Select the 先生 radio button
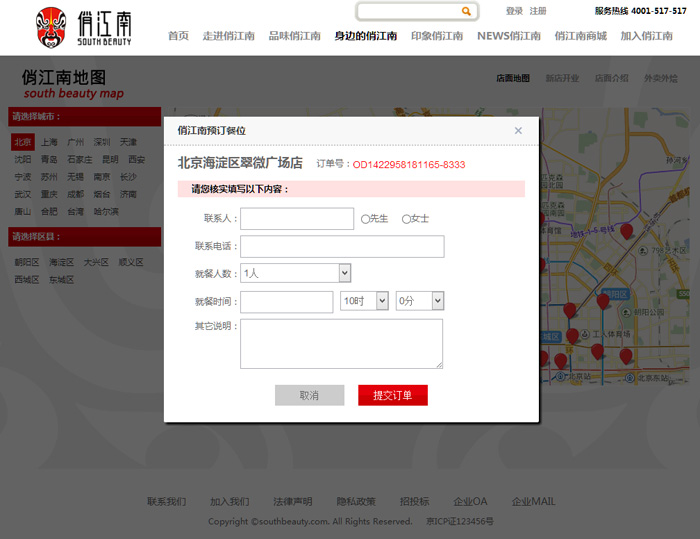 (x=365, y=219)
